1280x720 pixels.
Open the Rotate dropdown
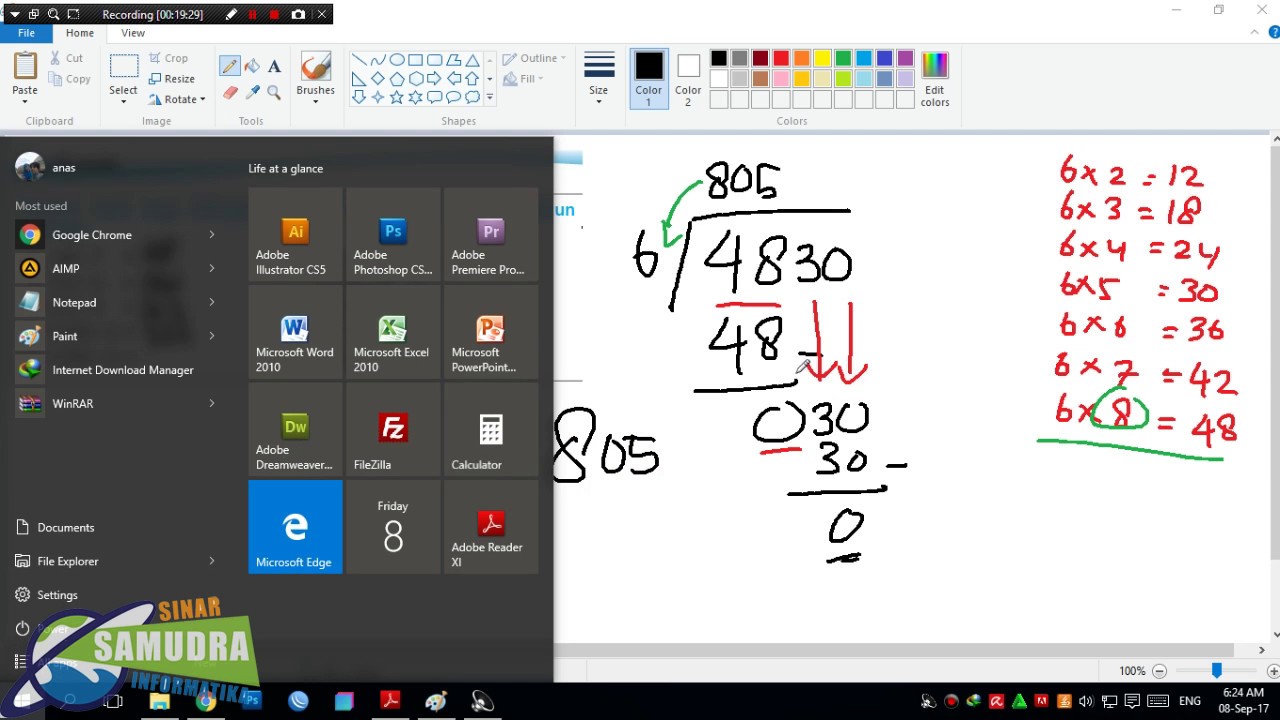[177, 99]
